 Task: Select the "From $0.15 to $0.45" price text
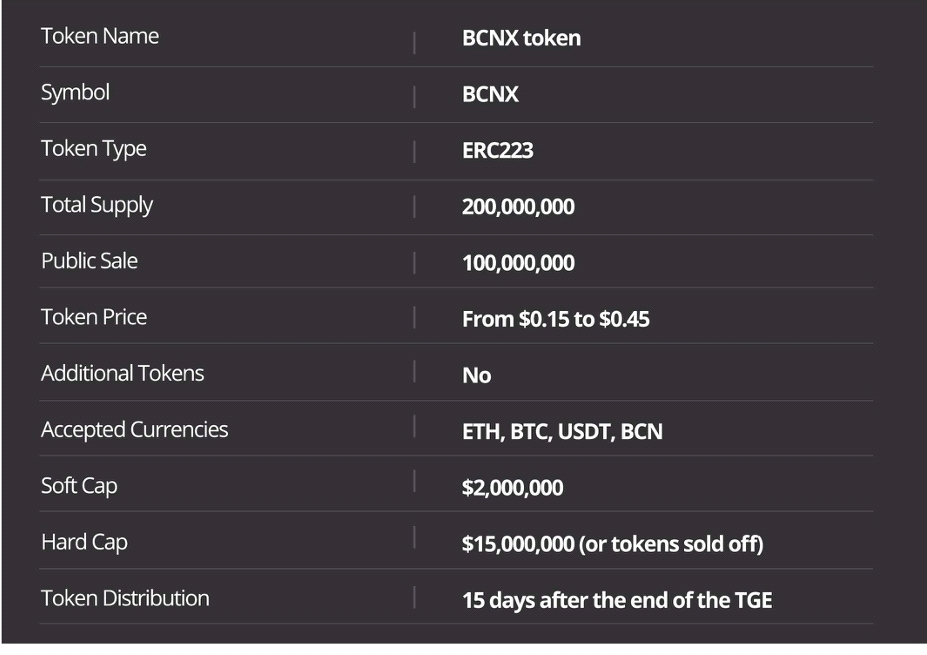[x=557, y=320]
